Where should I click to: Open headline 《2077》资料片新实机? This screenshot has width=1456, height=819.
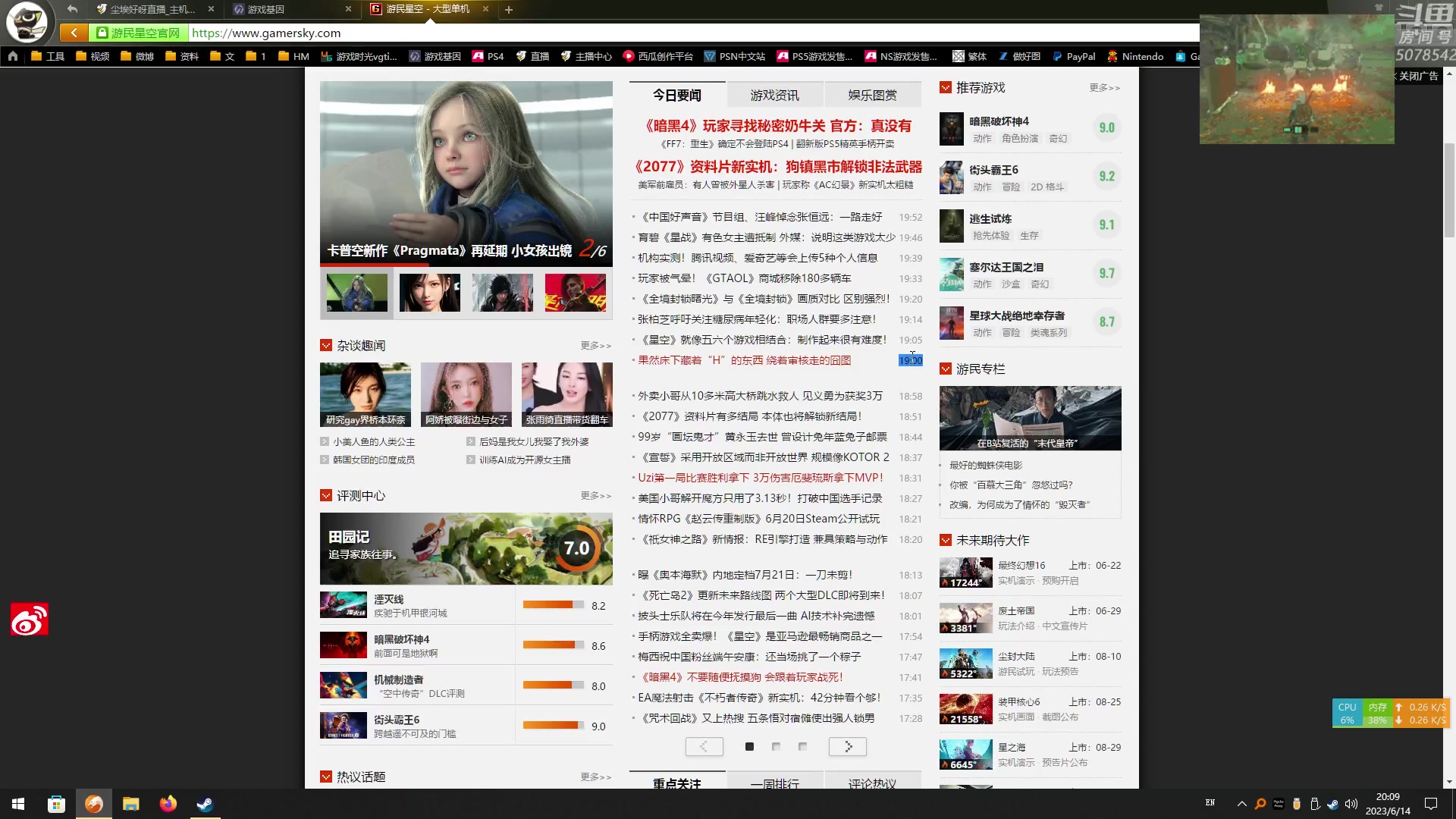[x=775, y=167]
